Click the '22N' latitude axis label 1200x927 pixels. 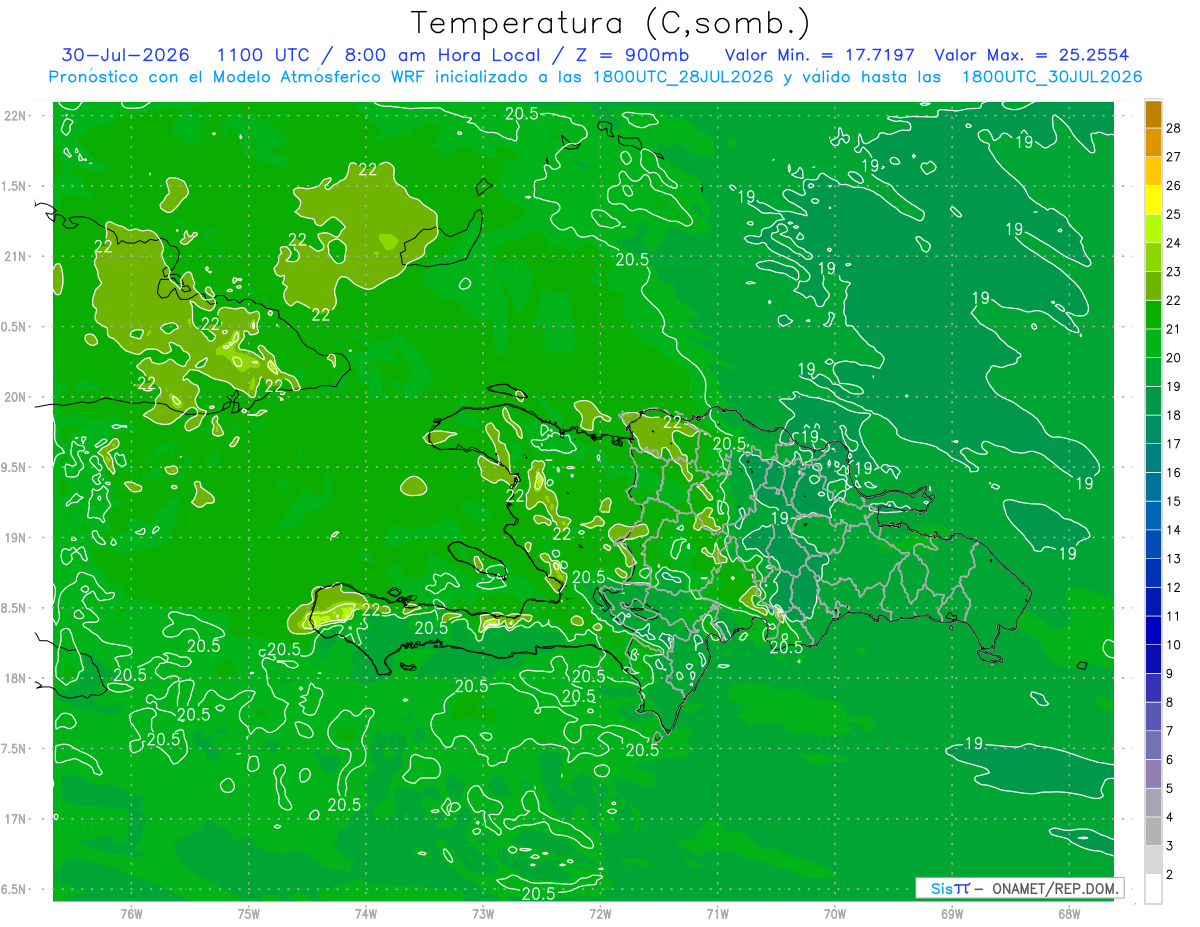[15, 116]
